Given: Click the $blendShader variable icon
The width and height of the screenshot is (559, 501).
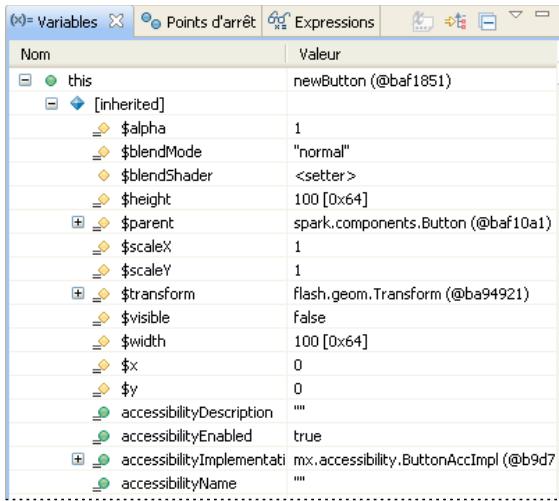Looking at the screenshot, I should pyautogui.click(x=104, y=175).
